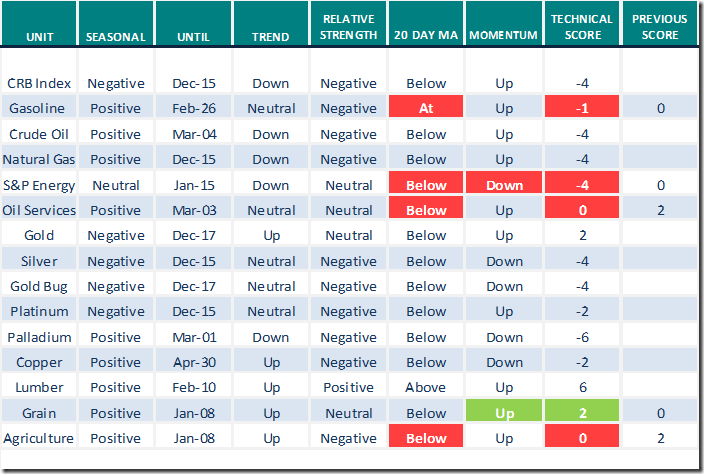The image size is (704, 474).
Task: Click the red 'Down' momentum cell for S&P Energy
Action: pyautogui.click(x=505, y=185)
